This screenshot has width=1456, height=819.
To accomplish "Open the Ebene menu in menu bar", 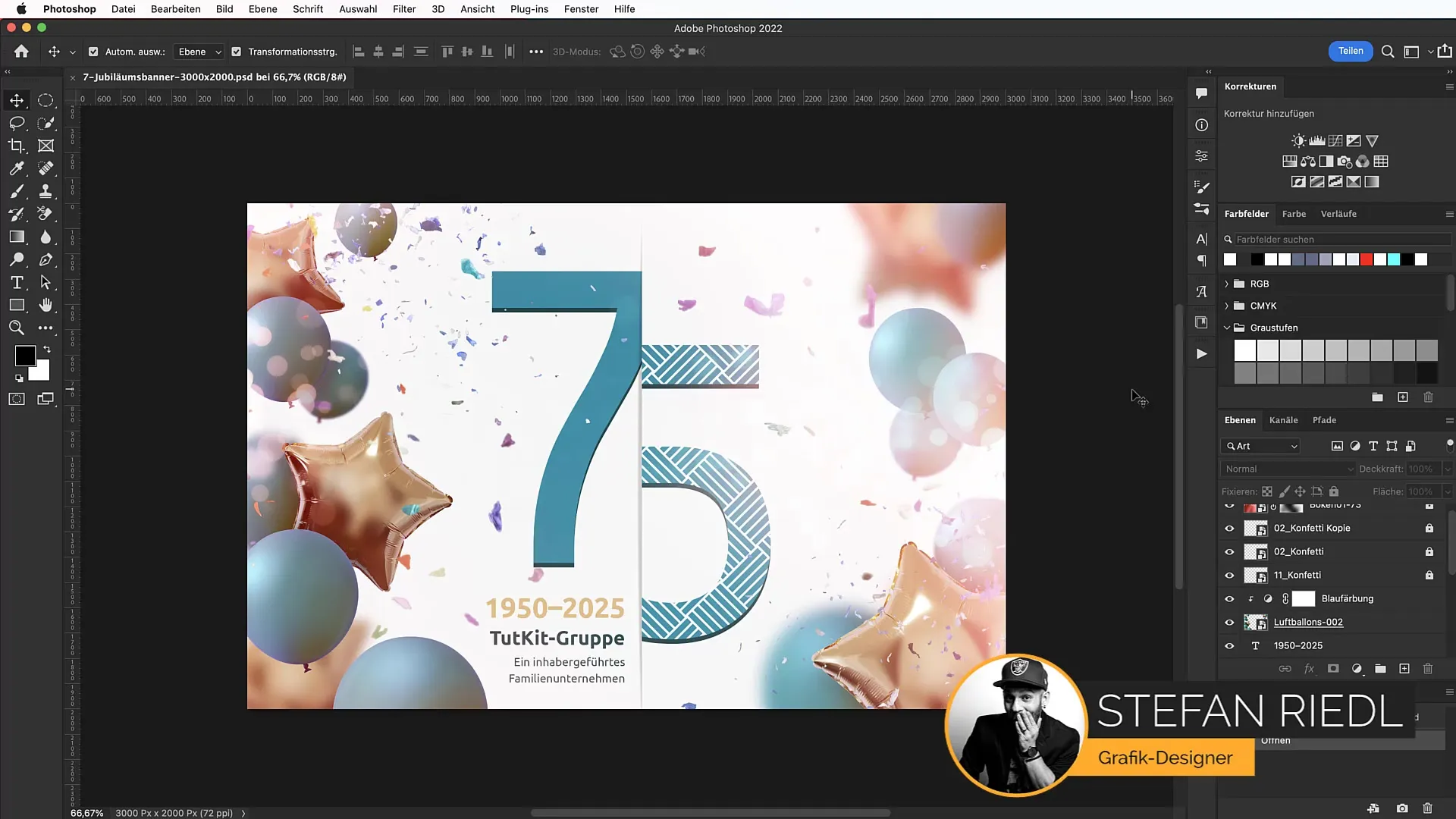I will pos(262,9).
